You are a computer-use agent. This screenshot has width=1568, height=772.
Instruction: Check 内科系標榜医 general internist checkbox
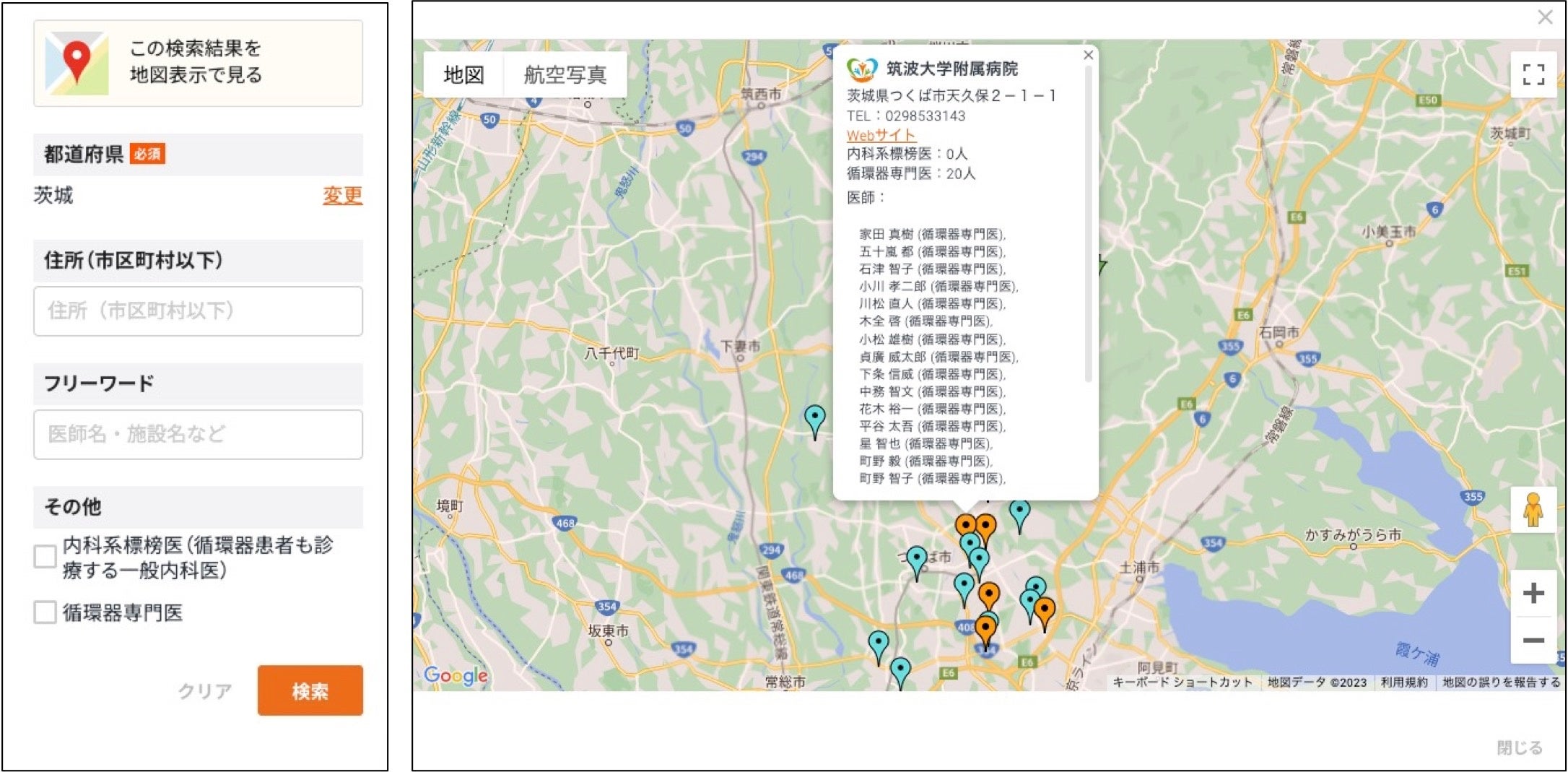[45, 557]
